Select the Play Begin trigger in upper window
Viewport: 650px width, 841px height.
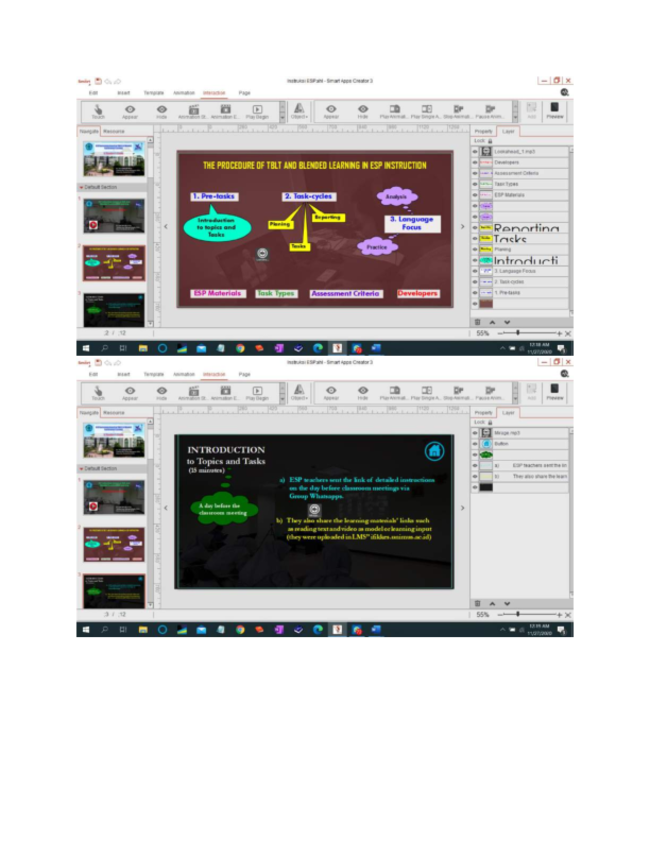click(x=257, y=112)
